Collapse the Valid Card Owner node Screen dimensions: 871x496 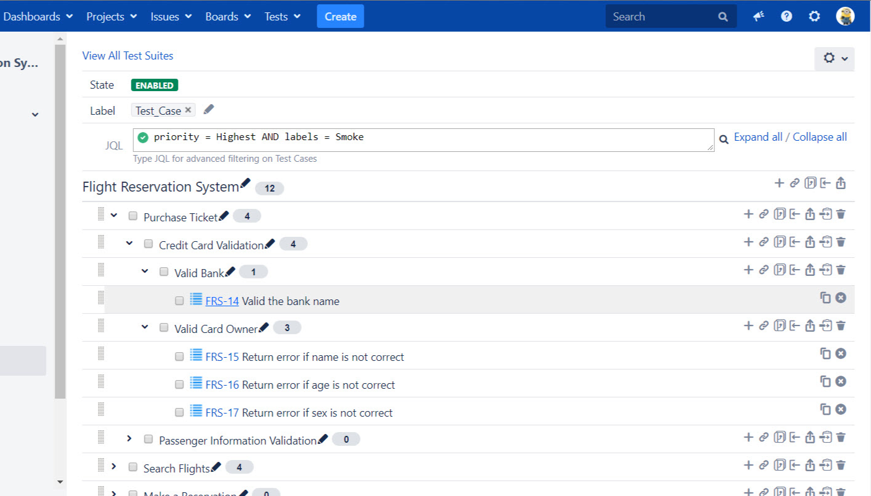[145, 327]
